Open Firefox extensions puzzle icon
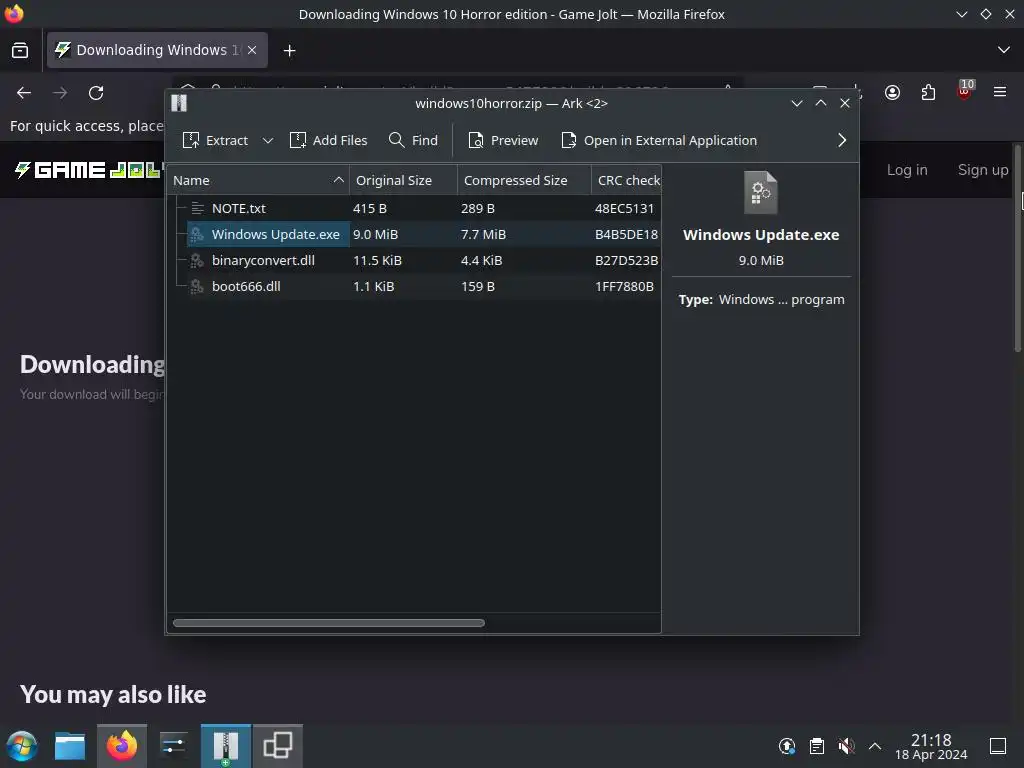Image resolution: width=1024 pixels, height=768 pixels. click(x=928, y=93)
